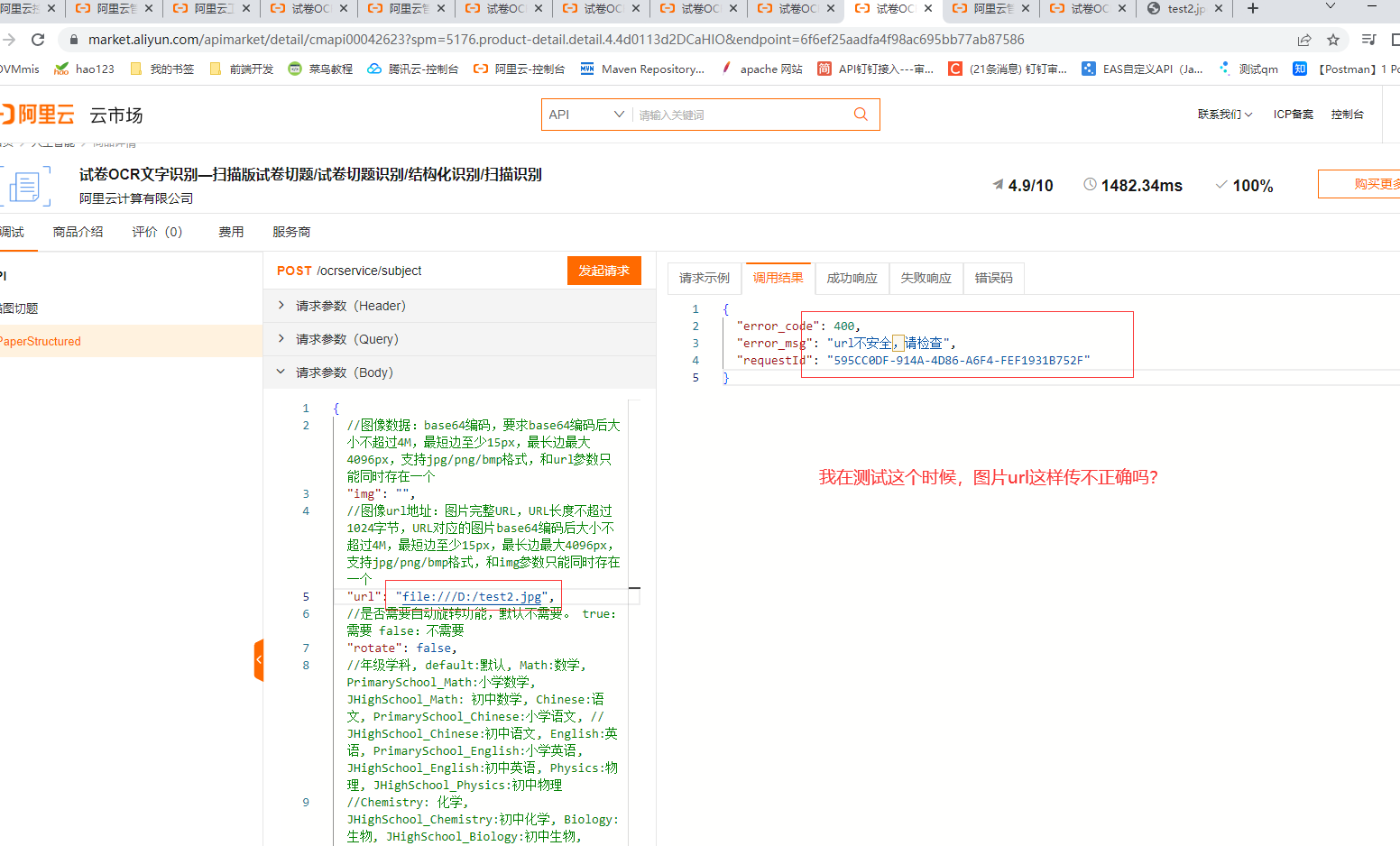Click the 4.9/10 rating score
This screenshot has width=1400, height=846.
pyautogui.click(x=1030, y=185)
